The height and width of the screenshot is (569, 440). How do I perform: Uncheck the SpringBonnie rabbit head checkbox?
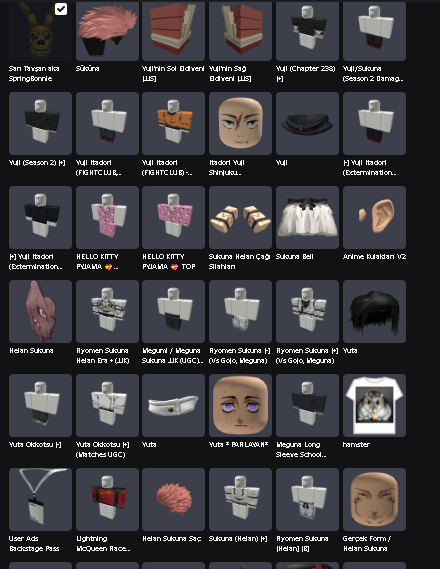[61, 9]
